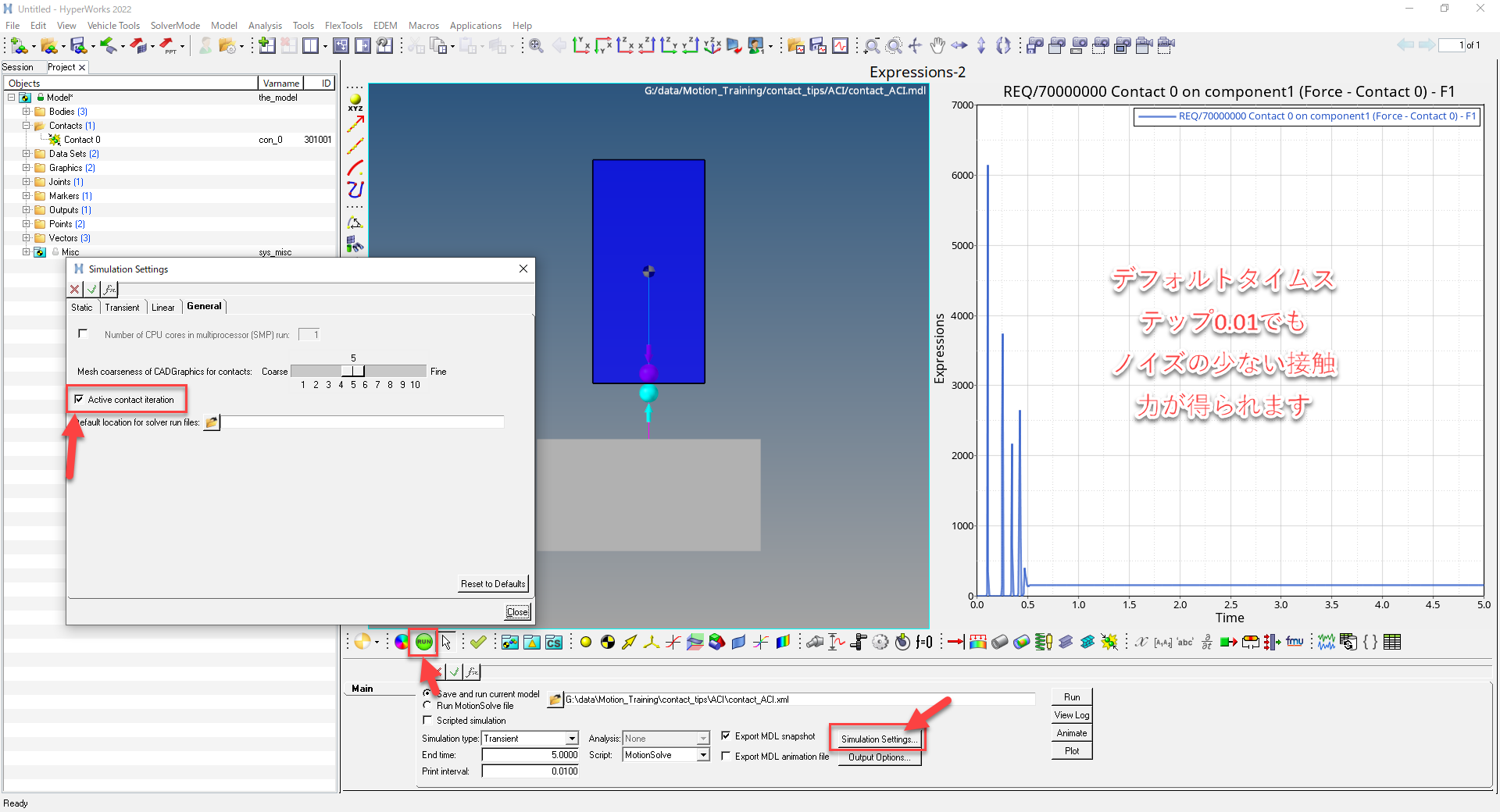
Task: Expand the Joints folder
Action: coord(27,182)
